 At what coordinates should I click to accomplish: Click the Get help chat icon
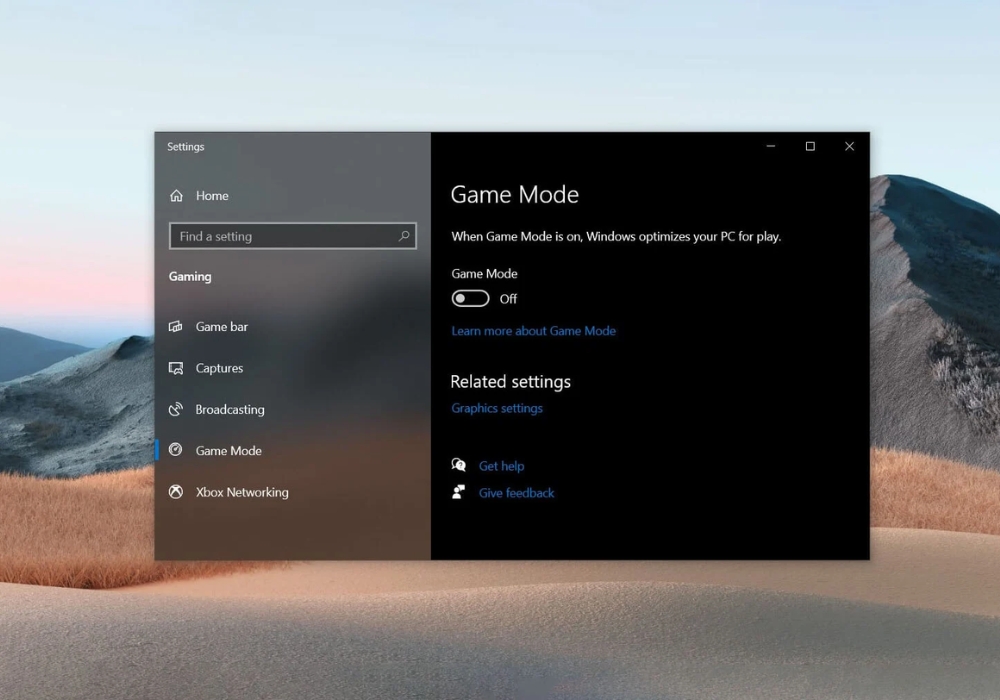pyautogui.click(x=459, y=465)
